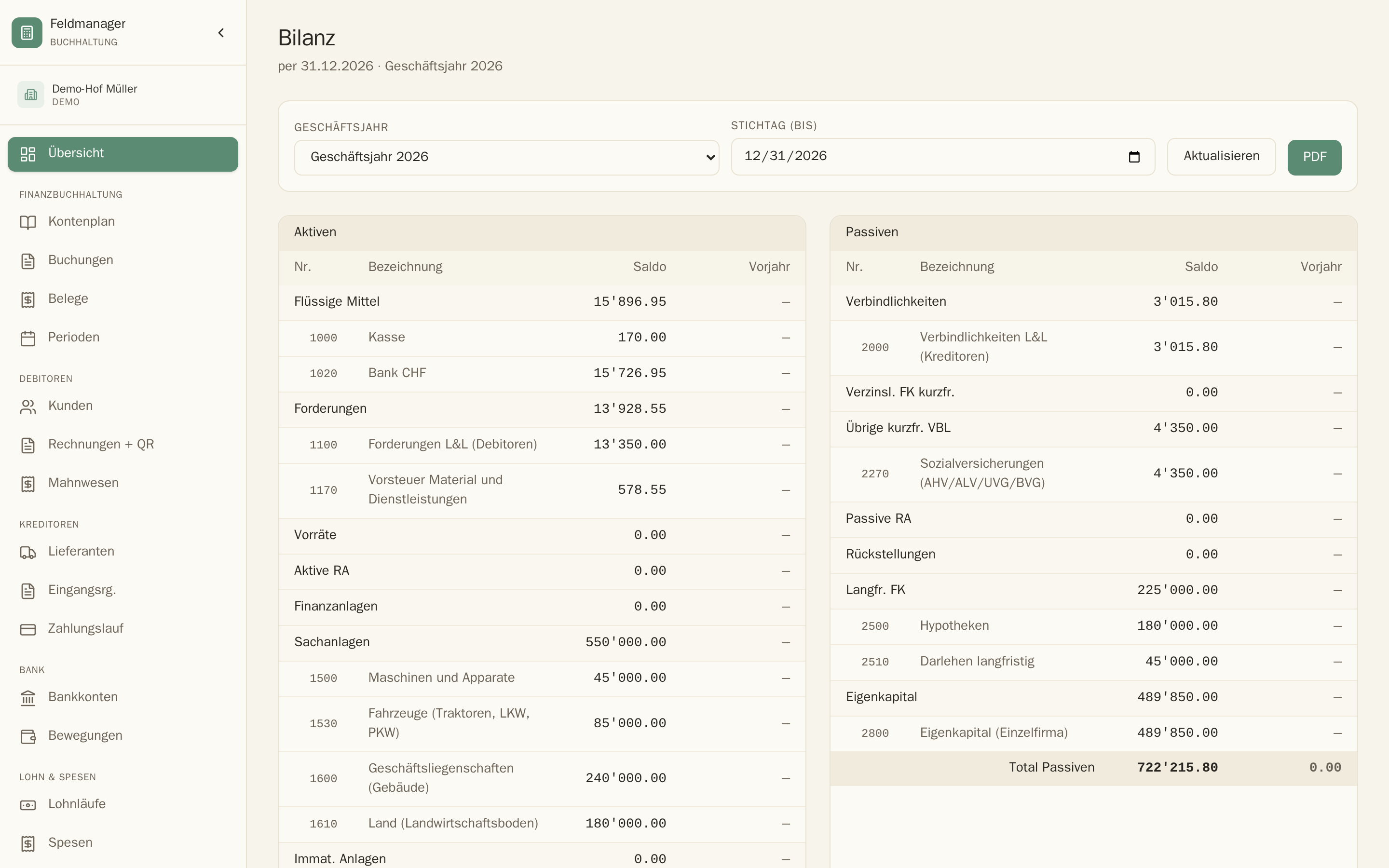The width and height of the screenshot is (1389, 868).
Task: Navigate to Belege
Action: click(123, 299)
